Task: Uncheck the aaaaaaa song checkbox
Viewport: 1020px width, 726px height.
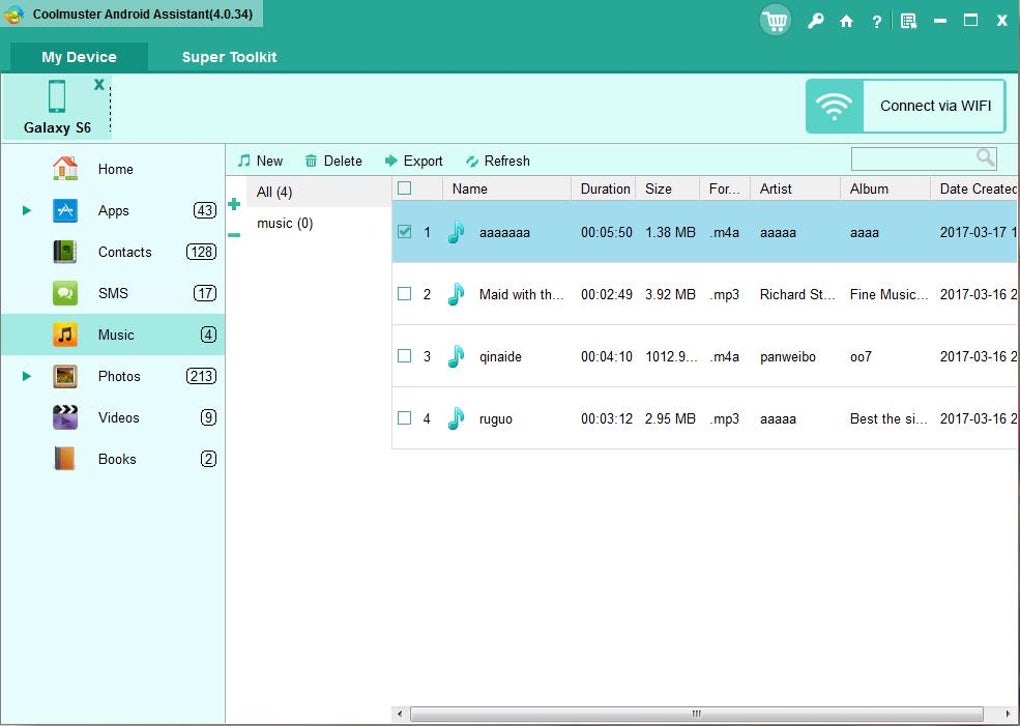Action: click(405, 232)
